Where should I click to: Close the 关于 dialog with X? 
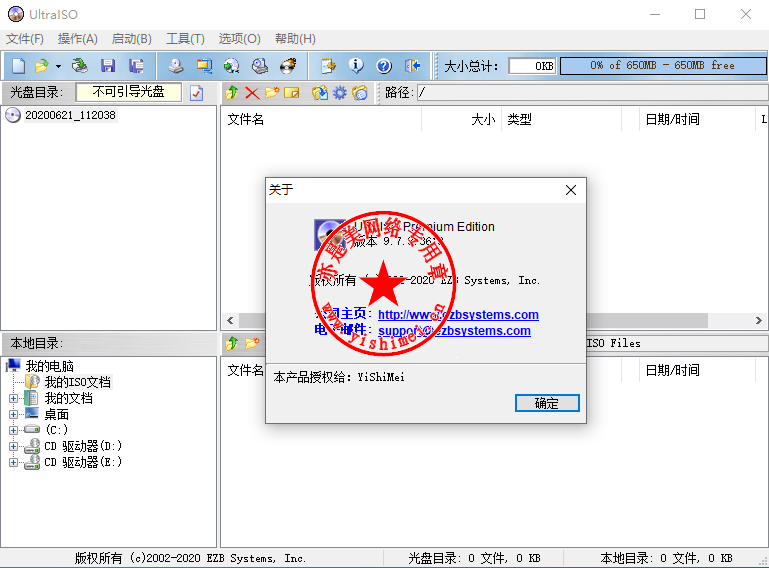pos(570,190)
